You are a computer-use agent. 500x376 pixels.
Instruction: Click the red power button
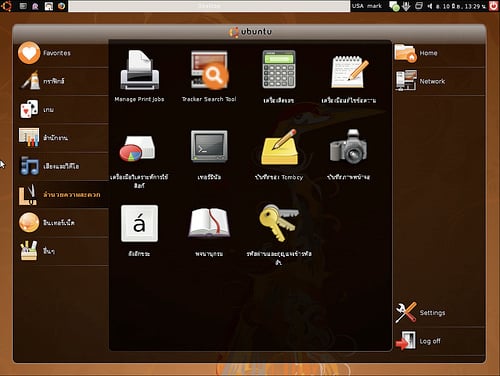pyautogui.click(x=494, y=6)
